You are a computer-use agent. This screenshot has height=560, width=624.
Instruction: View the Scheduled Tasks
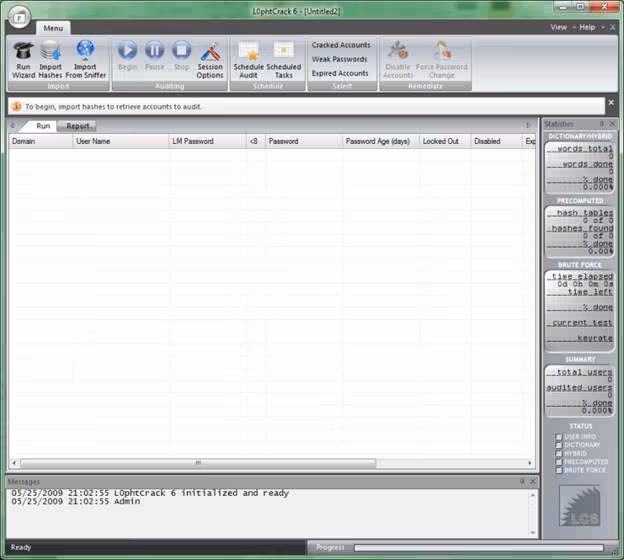pyautogui.click(x=284, y=60)
